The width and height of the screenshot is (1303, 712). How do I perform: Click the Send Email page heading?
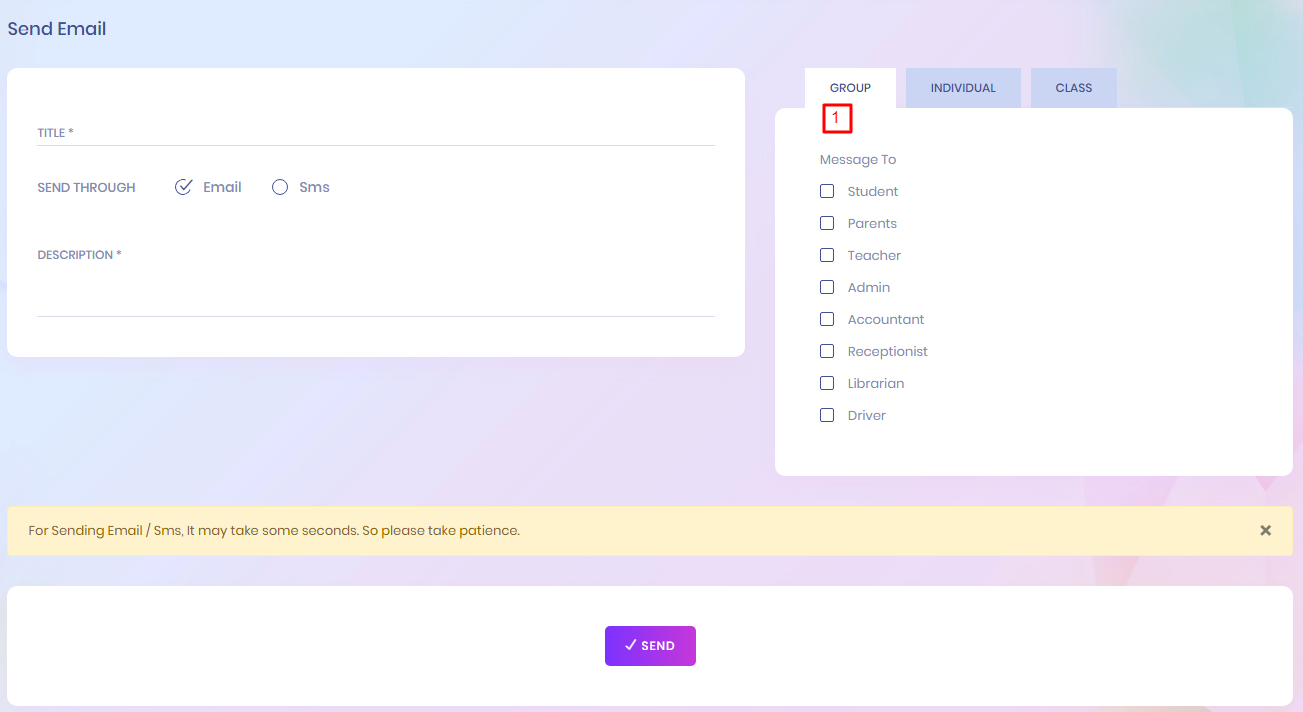(57, 29)
